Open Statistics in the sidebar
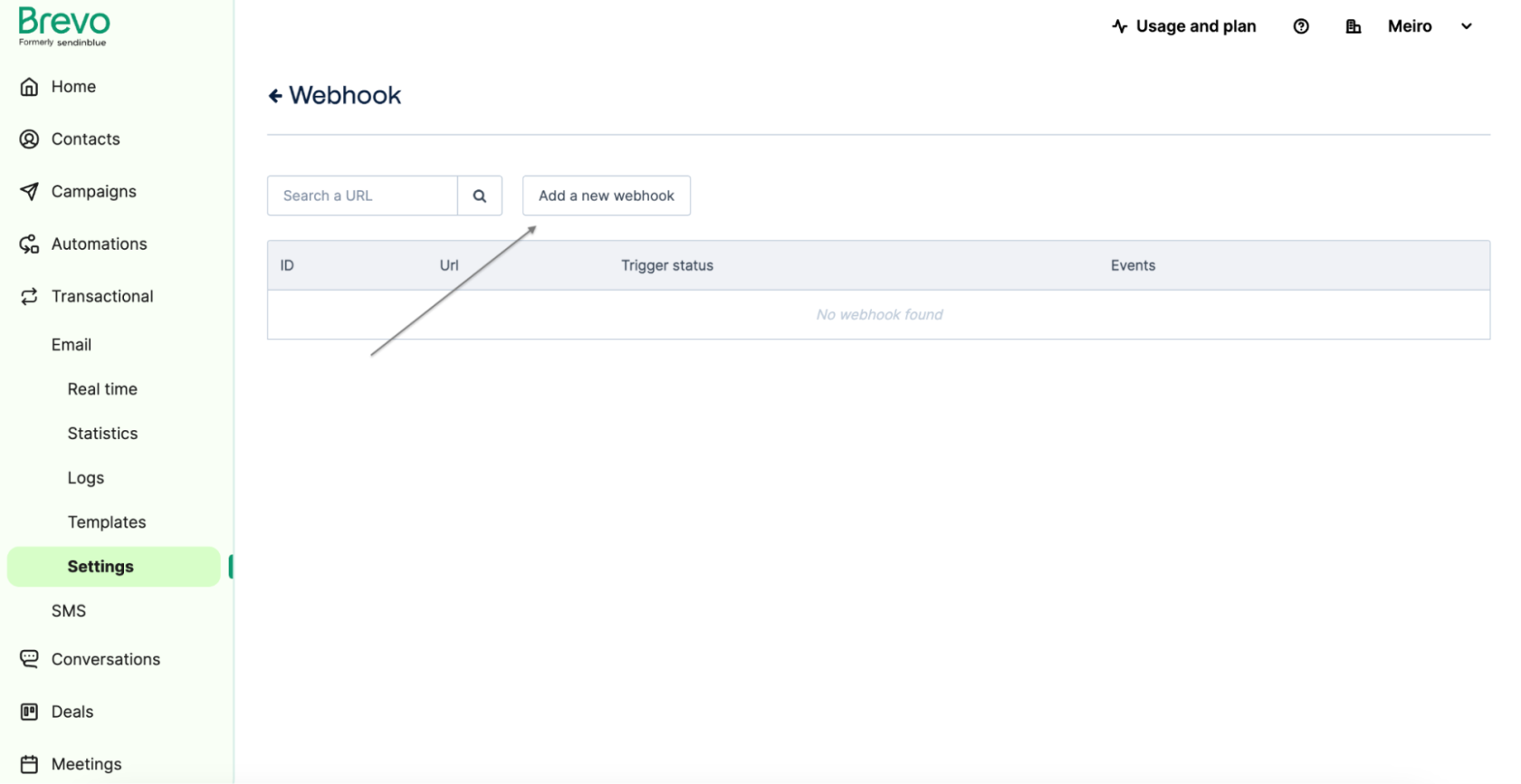The height and width of the screenshot is (784, 1521). 102,434
